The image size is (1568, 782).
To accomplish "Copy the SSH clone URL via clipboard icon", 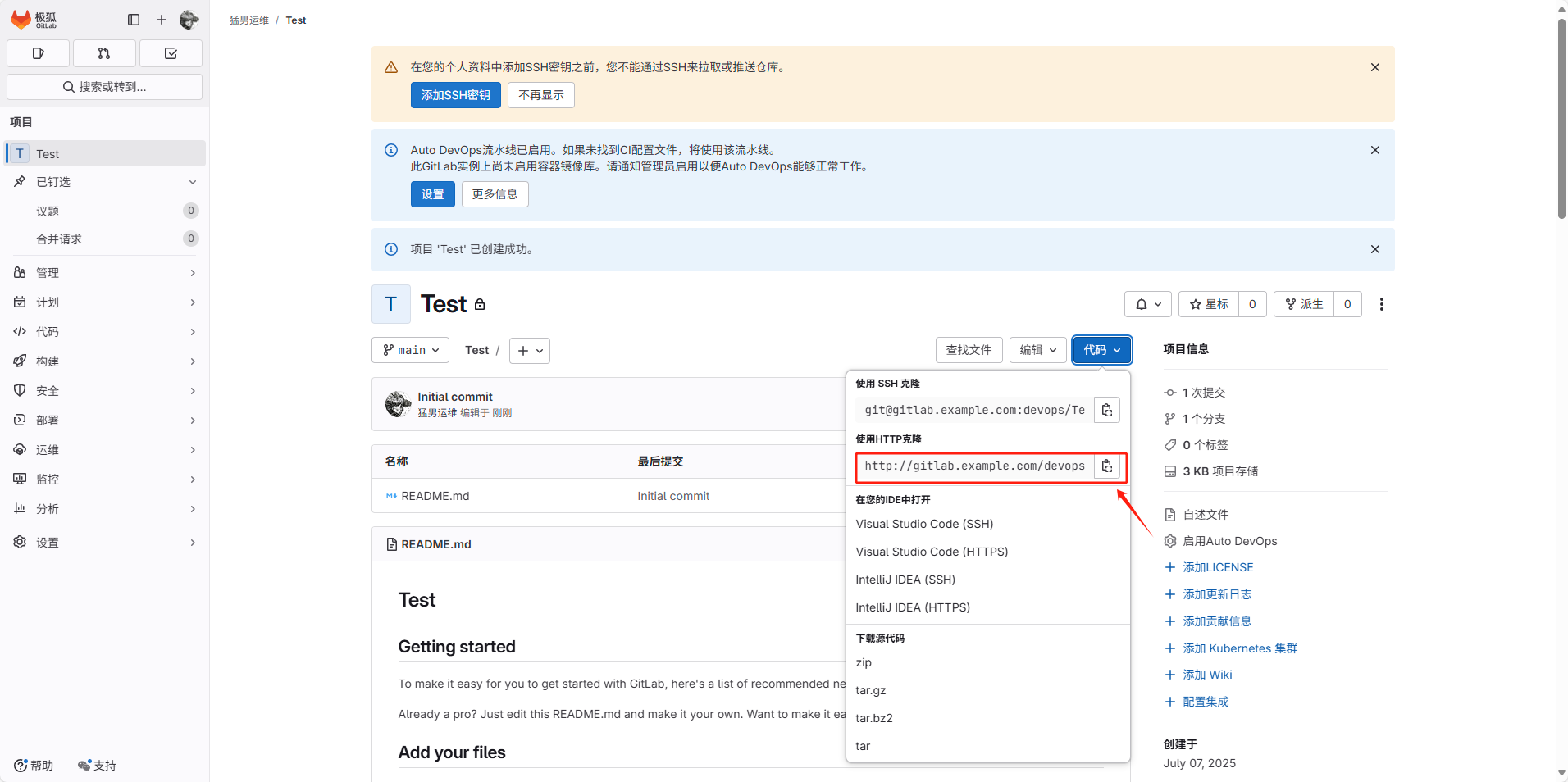I will click(x=1106, y=410).
